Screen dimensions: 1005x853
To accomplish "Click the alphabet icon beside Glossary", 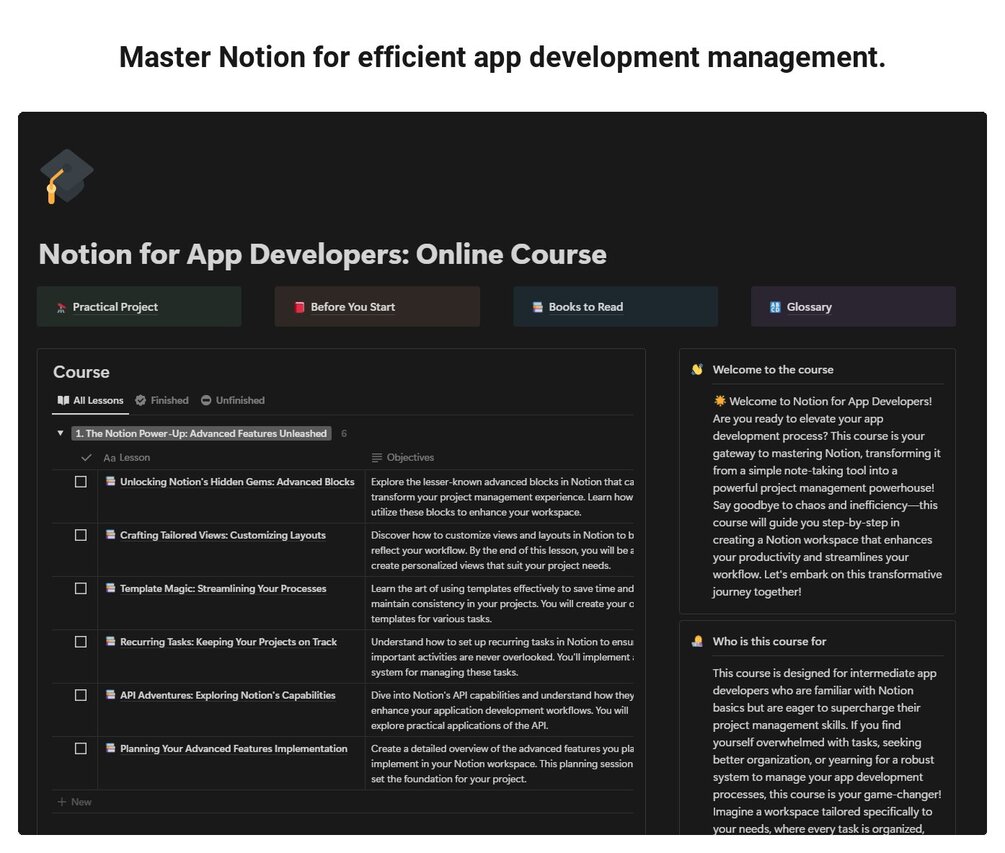I will (775, 307).
